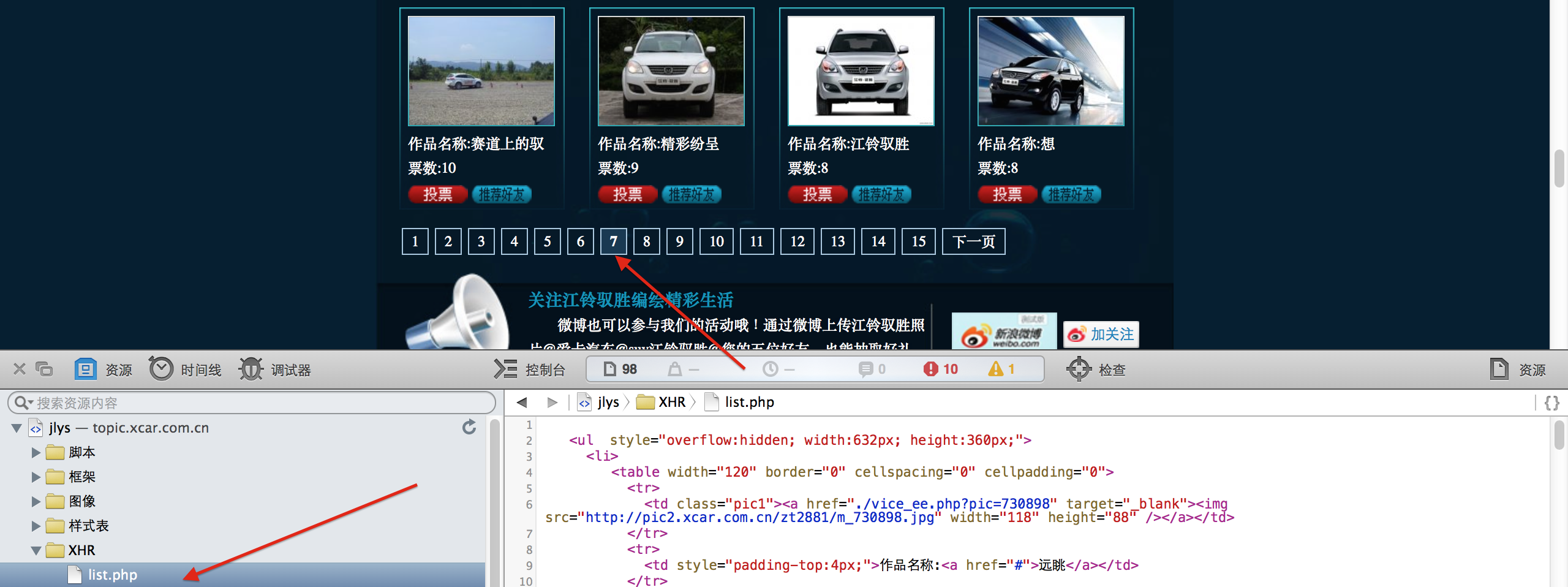Image resolution: width=1568 pixels, height=587 pixels.
Task: Expand the 脚本 folder
Action: coord(36,452)
